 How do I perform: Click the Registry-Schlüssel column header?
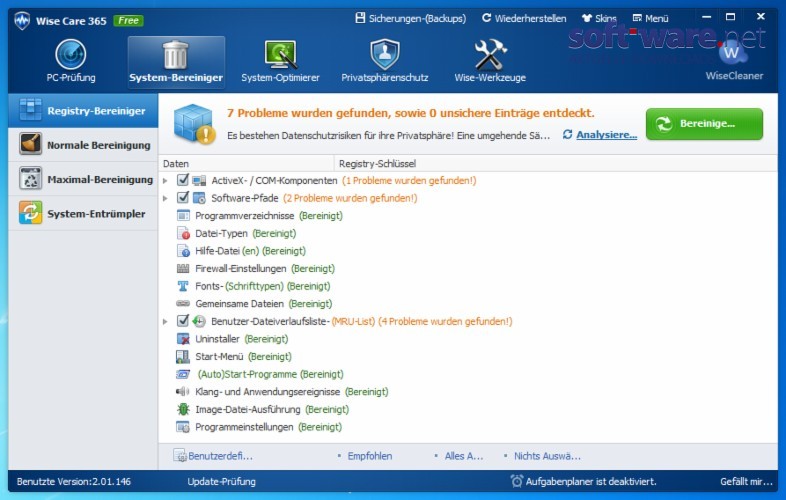point(556,163)
